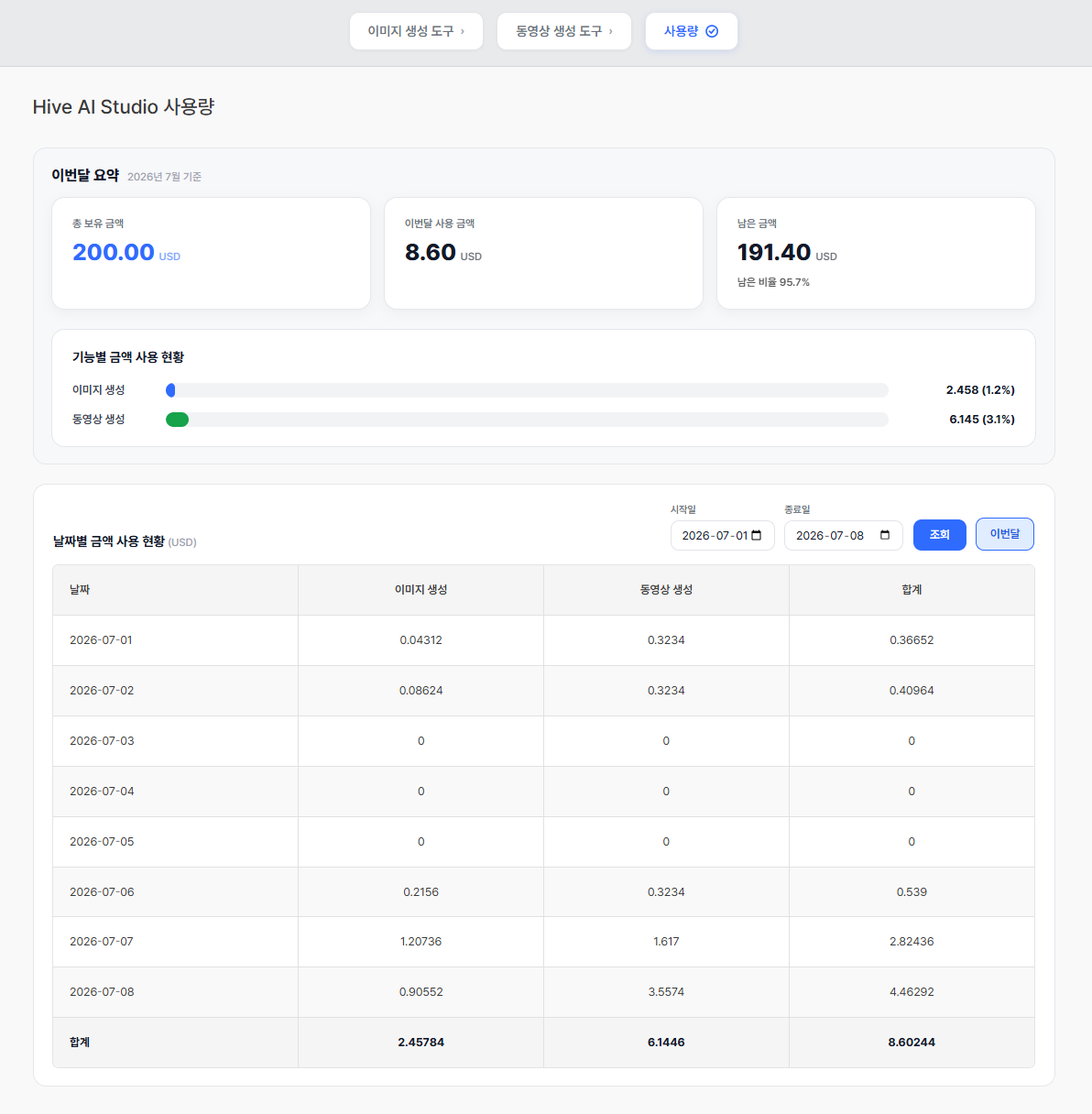Image resolution: width=1092 pixels, height=1114 pixels.
Task: Click the 0.90552 image cost cell
Action: point(420,992)
